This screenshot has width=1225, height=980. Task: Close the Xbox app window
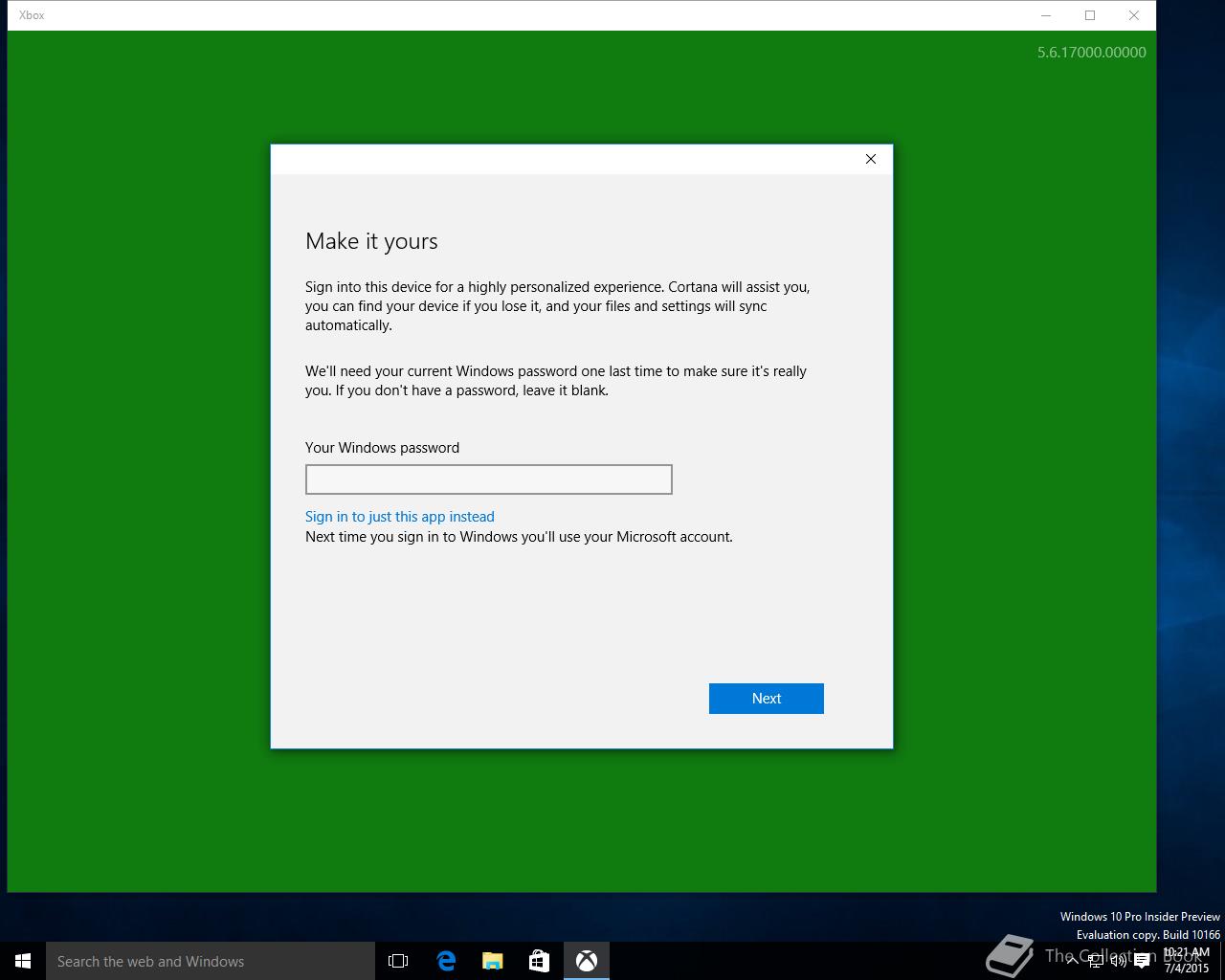tap(1134, 15)
